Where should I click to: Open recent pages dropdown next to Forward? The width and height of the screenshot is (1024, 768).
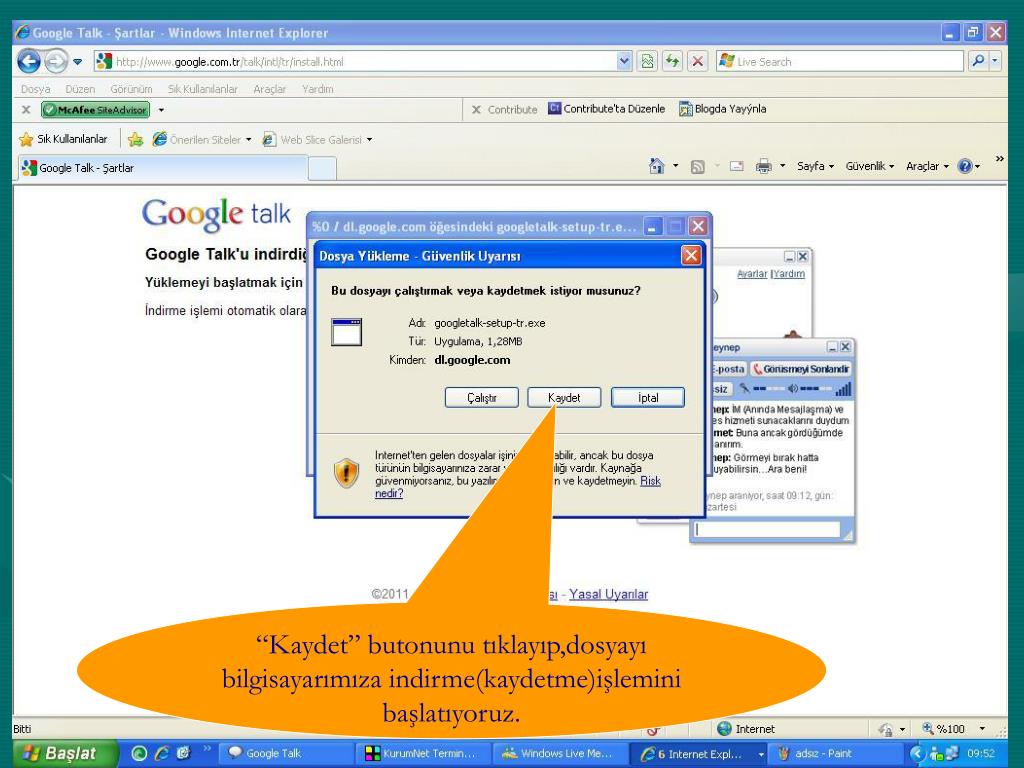78,62
